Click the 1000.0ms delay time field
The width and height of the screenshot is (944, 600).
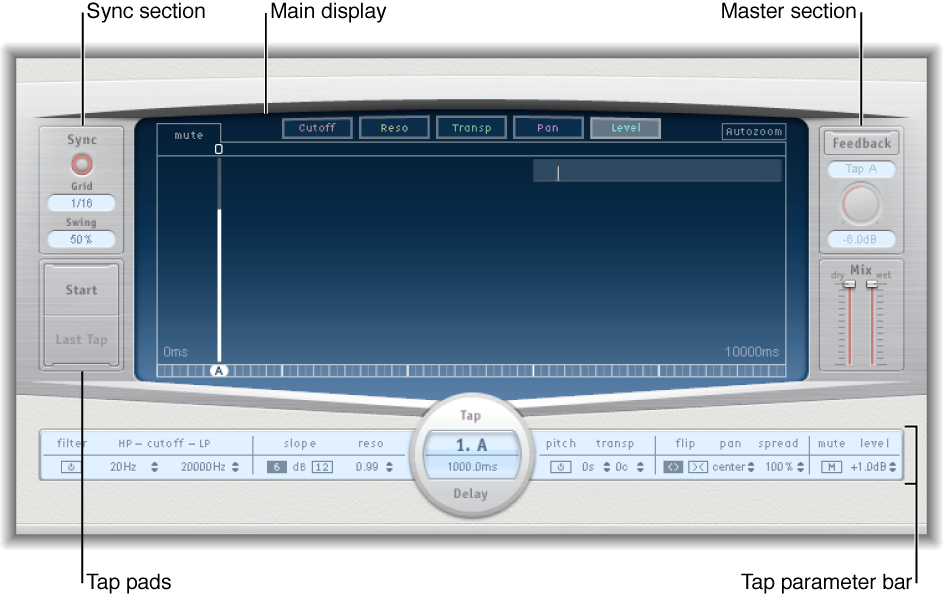470,465
